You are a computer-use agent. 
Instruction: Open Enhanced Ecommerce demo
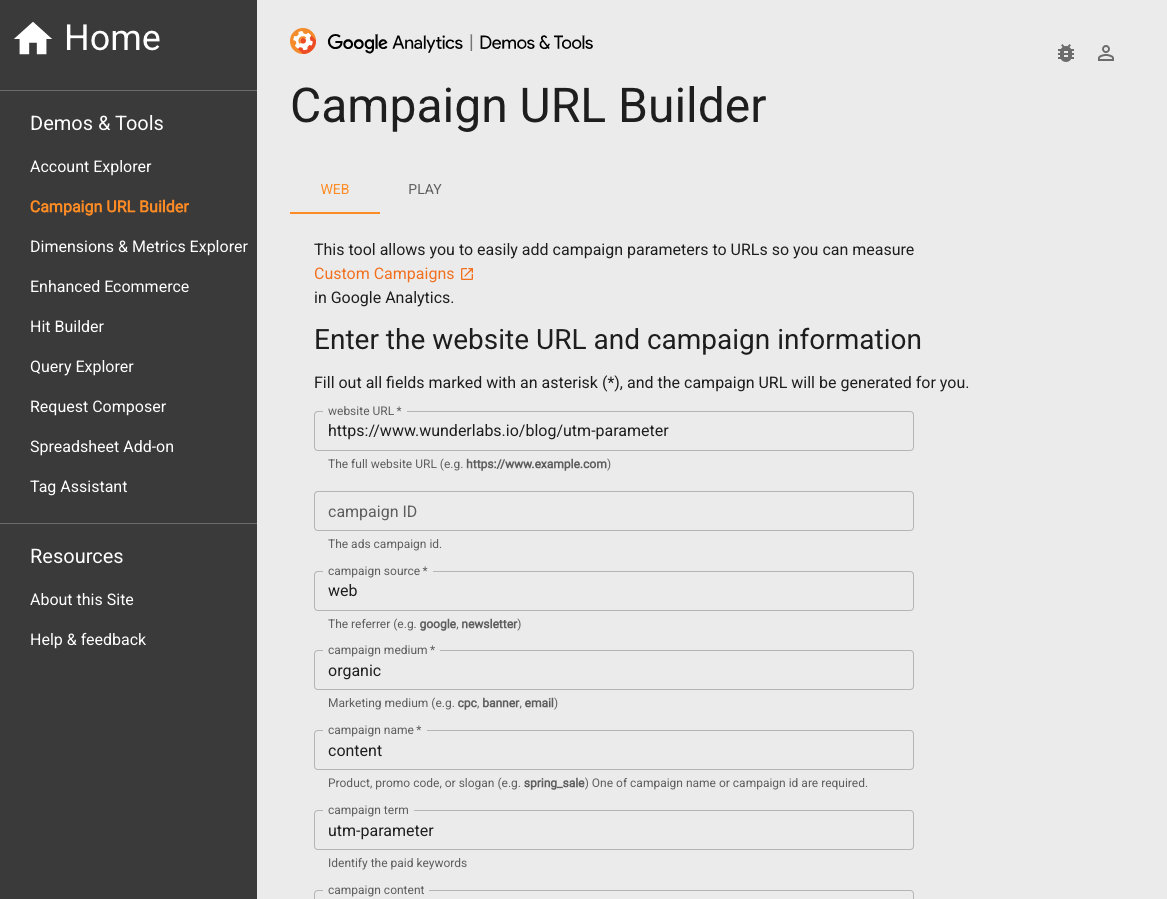109,287
